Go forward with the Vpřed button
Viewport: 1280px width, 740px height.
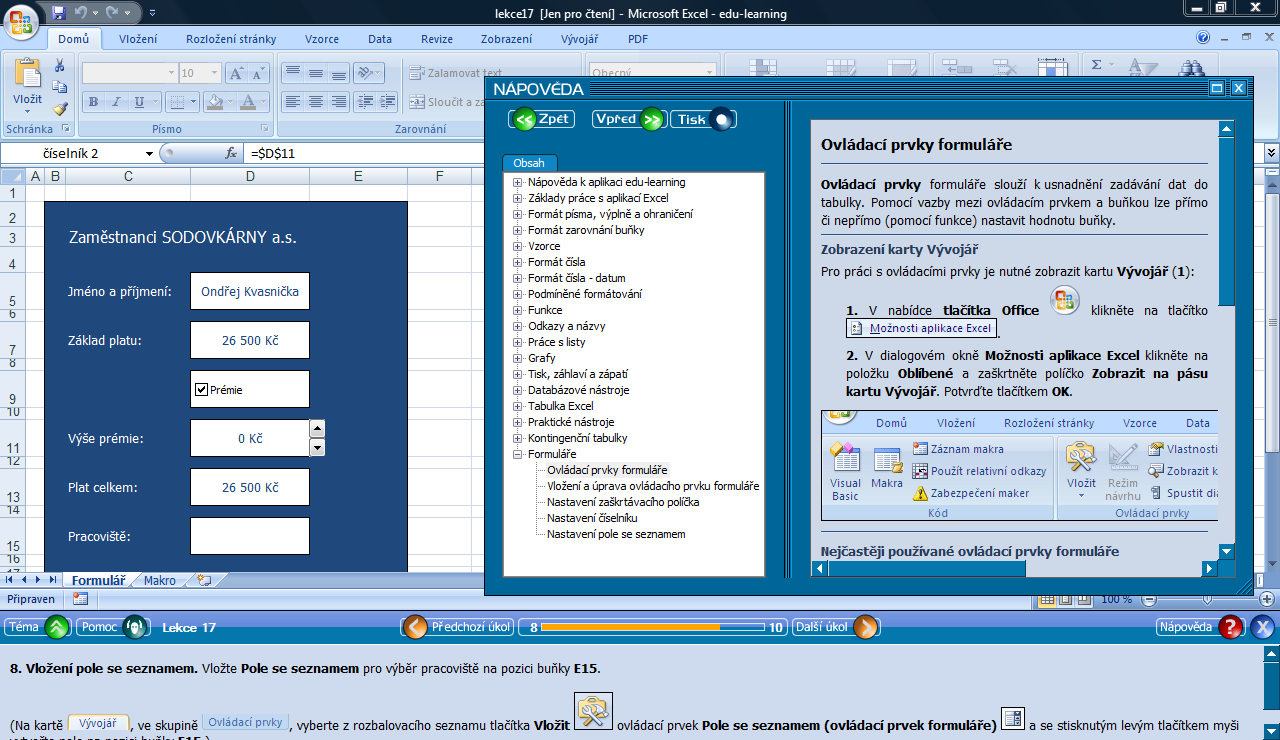628,119
